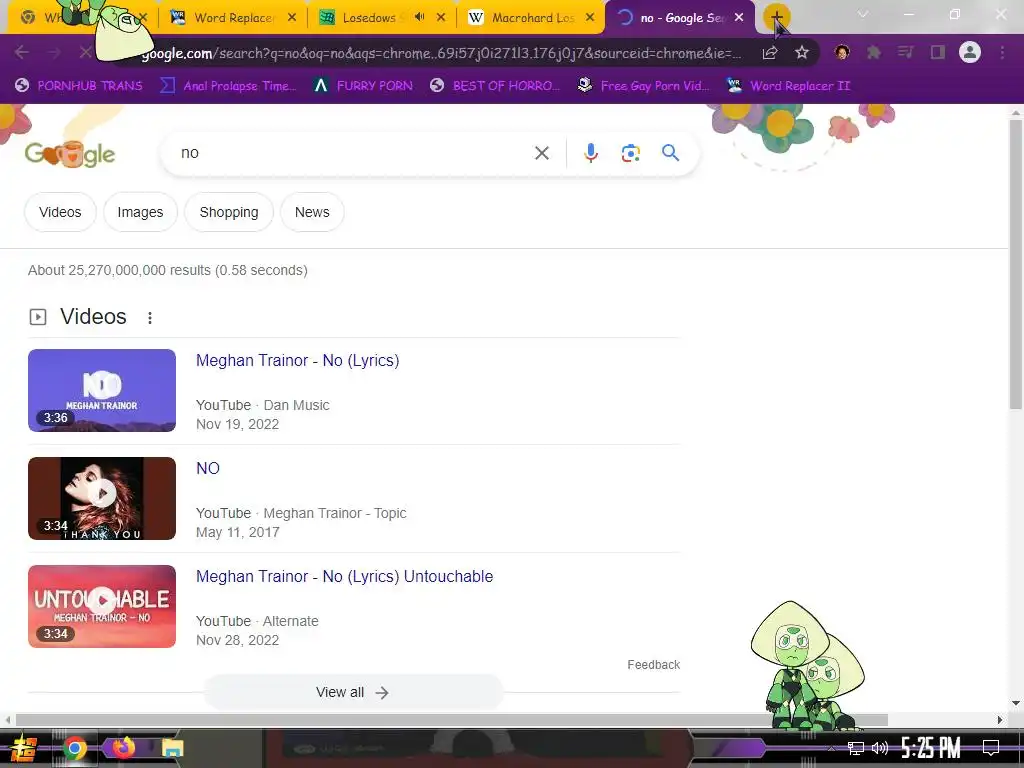Filter results by Videos

[x=60, y=212]
